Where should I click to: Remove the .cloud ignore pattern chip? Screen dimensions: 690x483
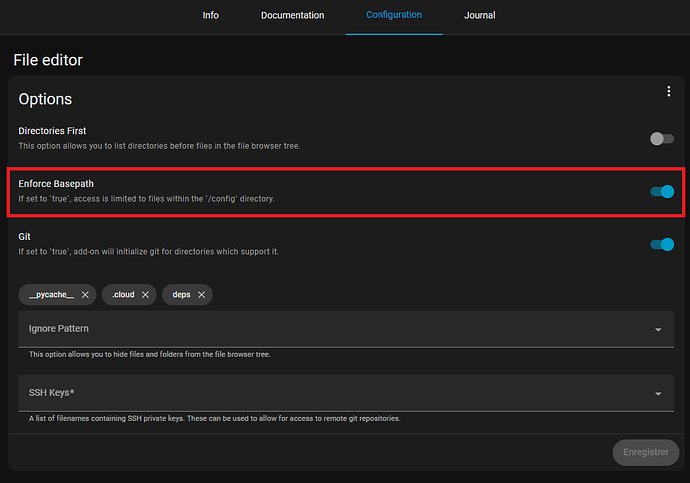coord(145,295)
